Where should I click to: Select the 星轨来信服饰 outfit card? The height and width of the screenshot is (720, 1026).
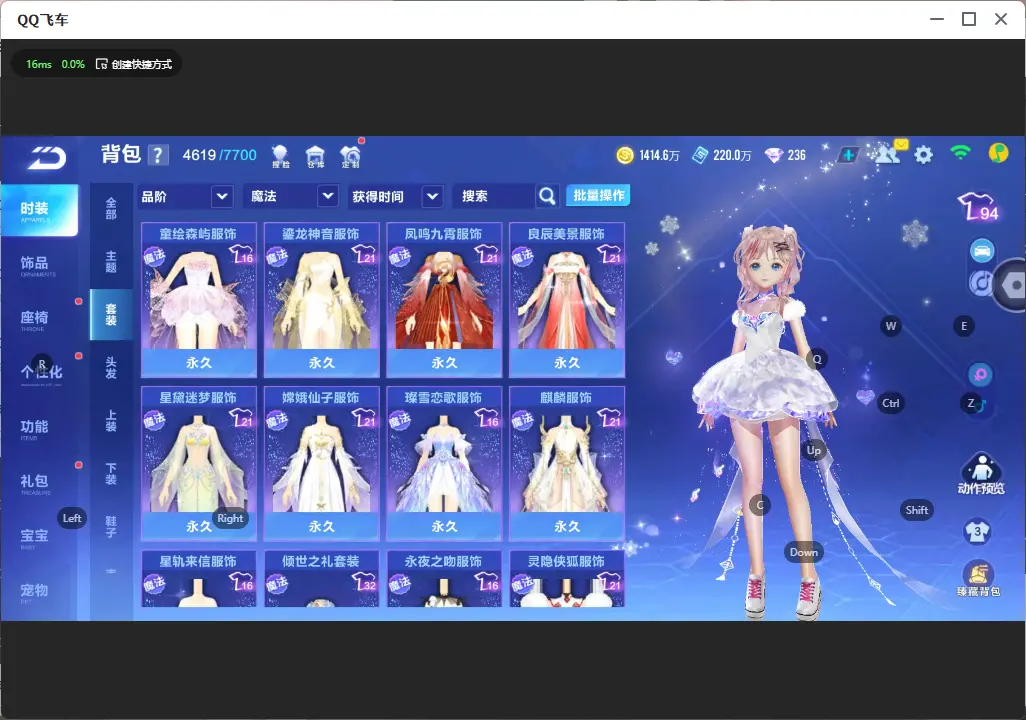pyautogui.click(x=199, y=579)
